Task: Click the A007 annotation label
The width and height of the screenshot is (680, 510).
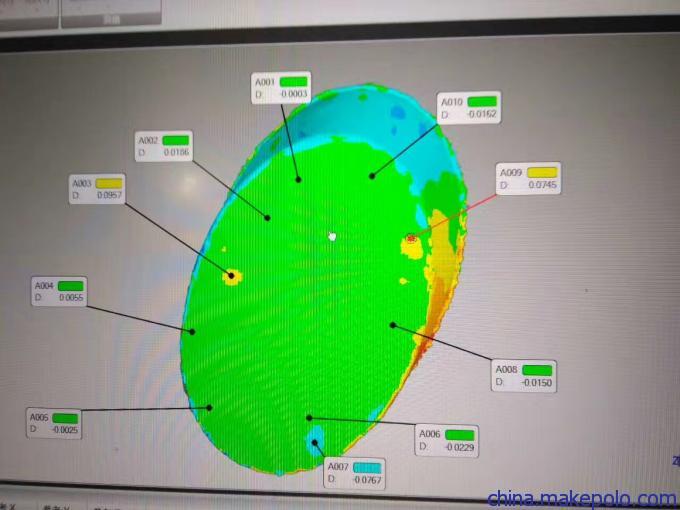Action: (x=355, y=473)
